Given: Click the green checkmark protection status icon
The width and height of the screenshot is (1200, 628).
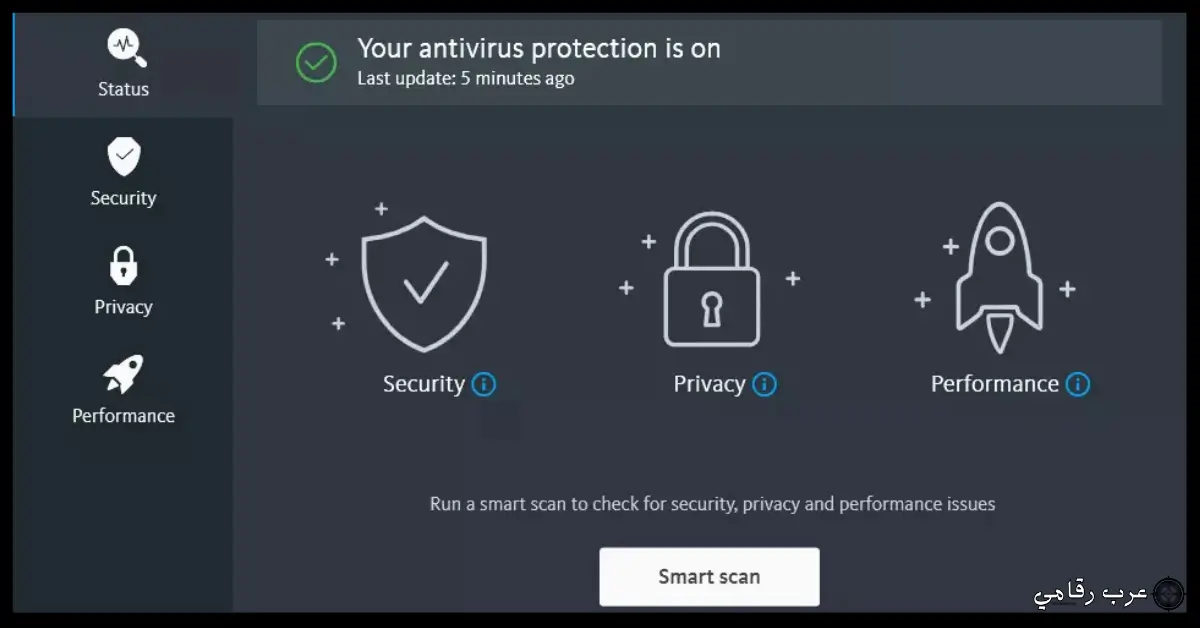Looking at the screenshot, I should click(316, 63).
